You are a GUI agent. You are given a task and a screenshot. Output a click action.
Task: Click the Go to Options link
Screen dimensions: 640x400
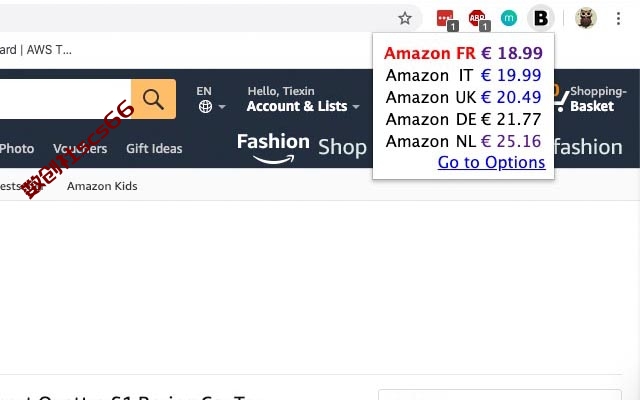[x=491, y=162]
